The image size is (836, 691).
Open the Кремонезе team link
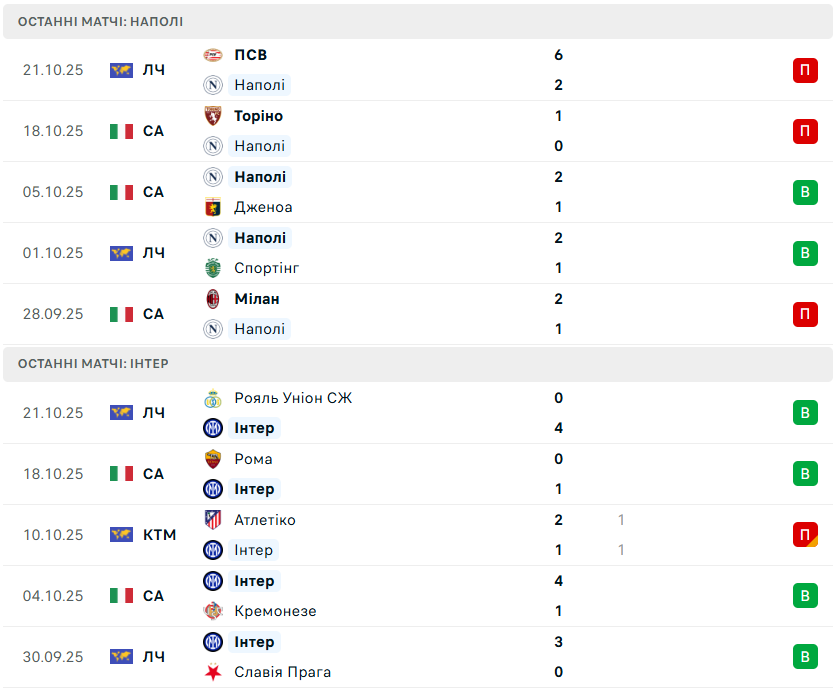[275, 611]
